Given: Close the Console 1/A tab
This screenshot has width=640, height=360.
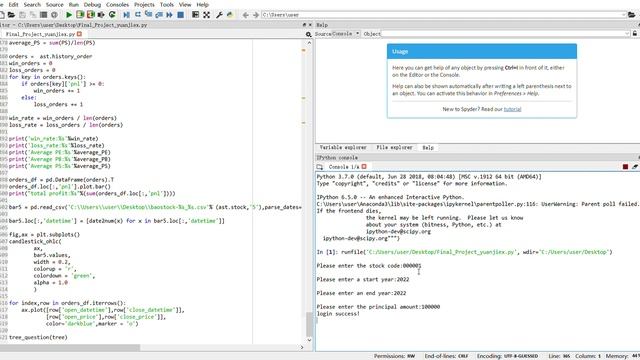Looking at the screenshot, I should [364, 167].
